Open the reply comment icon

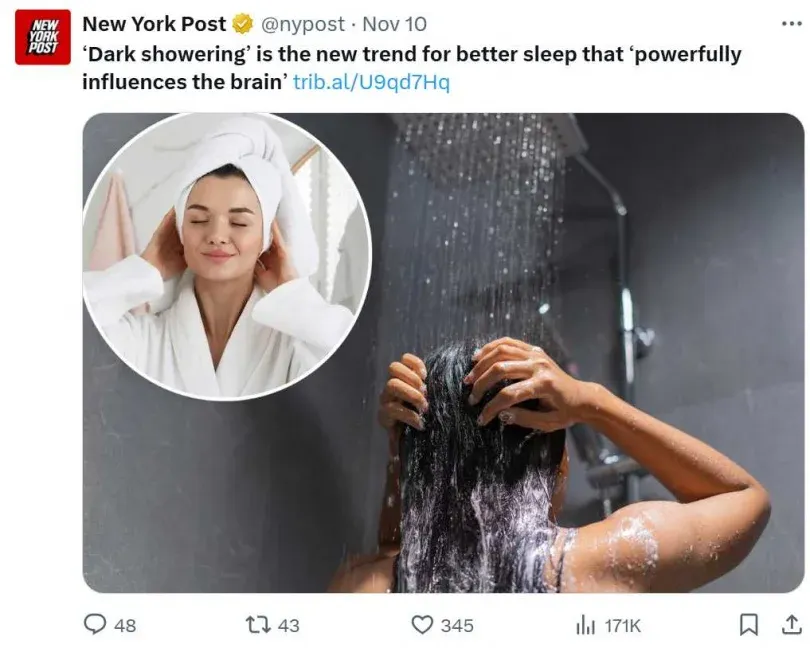[95, 624]
